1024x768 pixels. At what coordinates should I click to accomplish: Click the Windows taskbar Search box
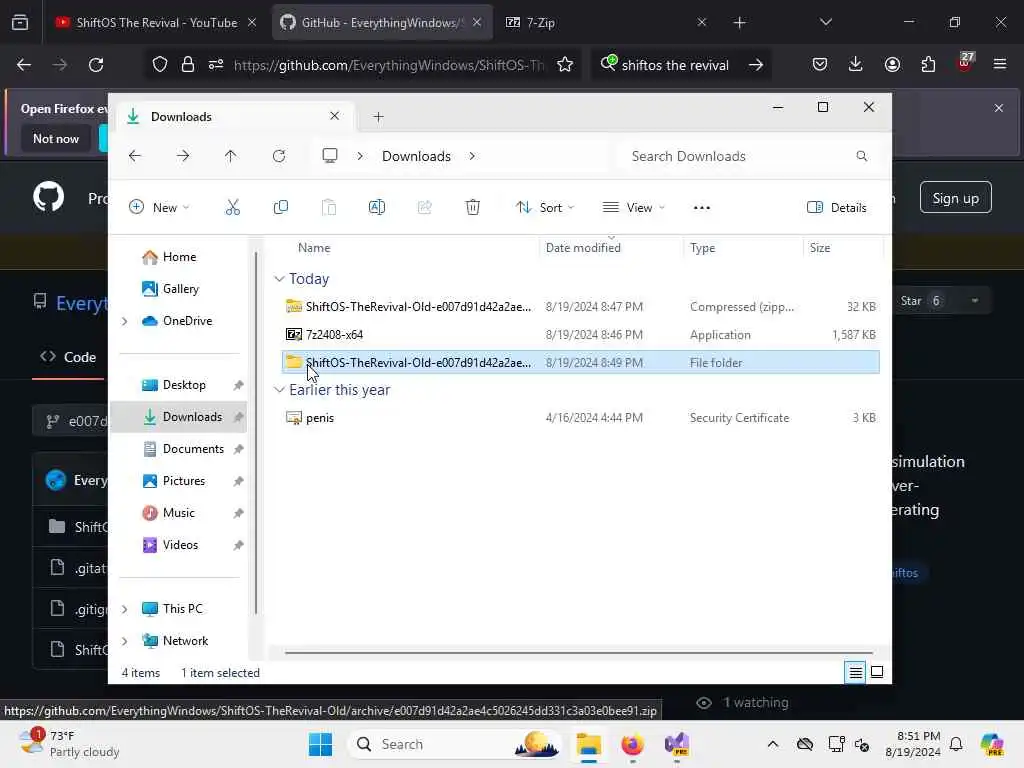click(x=457, y=744)
